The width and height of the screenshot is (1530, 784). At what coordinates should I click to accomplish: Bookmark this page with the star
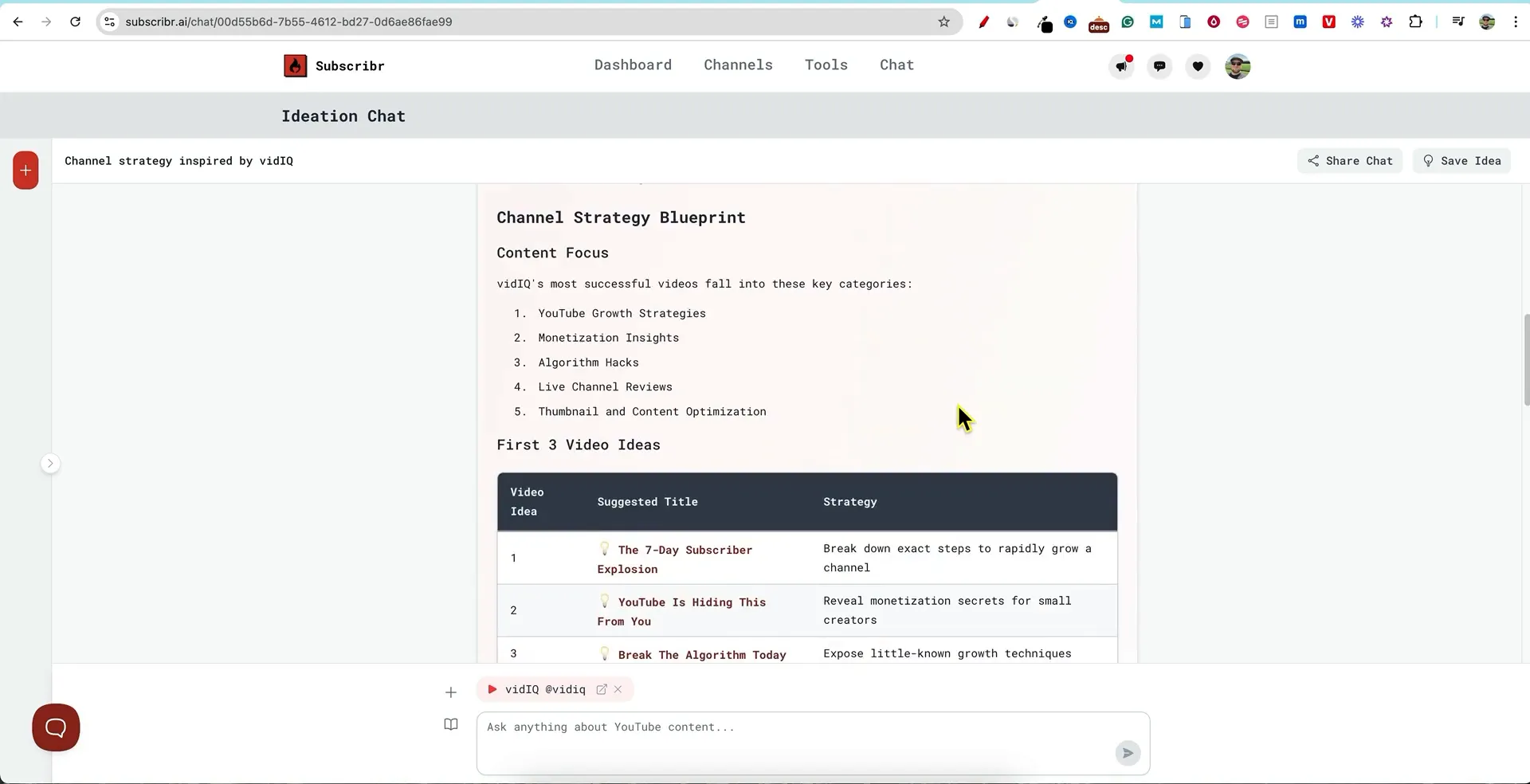click(x=944, y=22)
